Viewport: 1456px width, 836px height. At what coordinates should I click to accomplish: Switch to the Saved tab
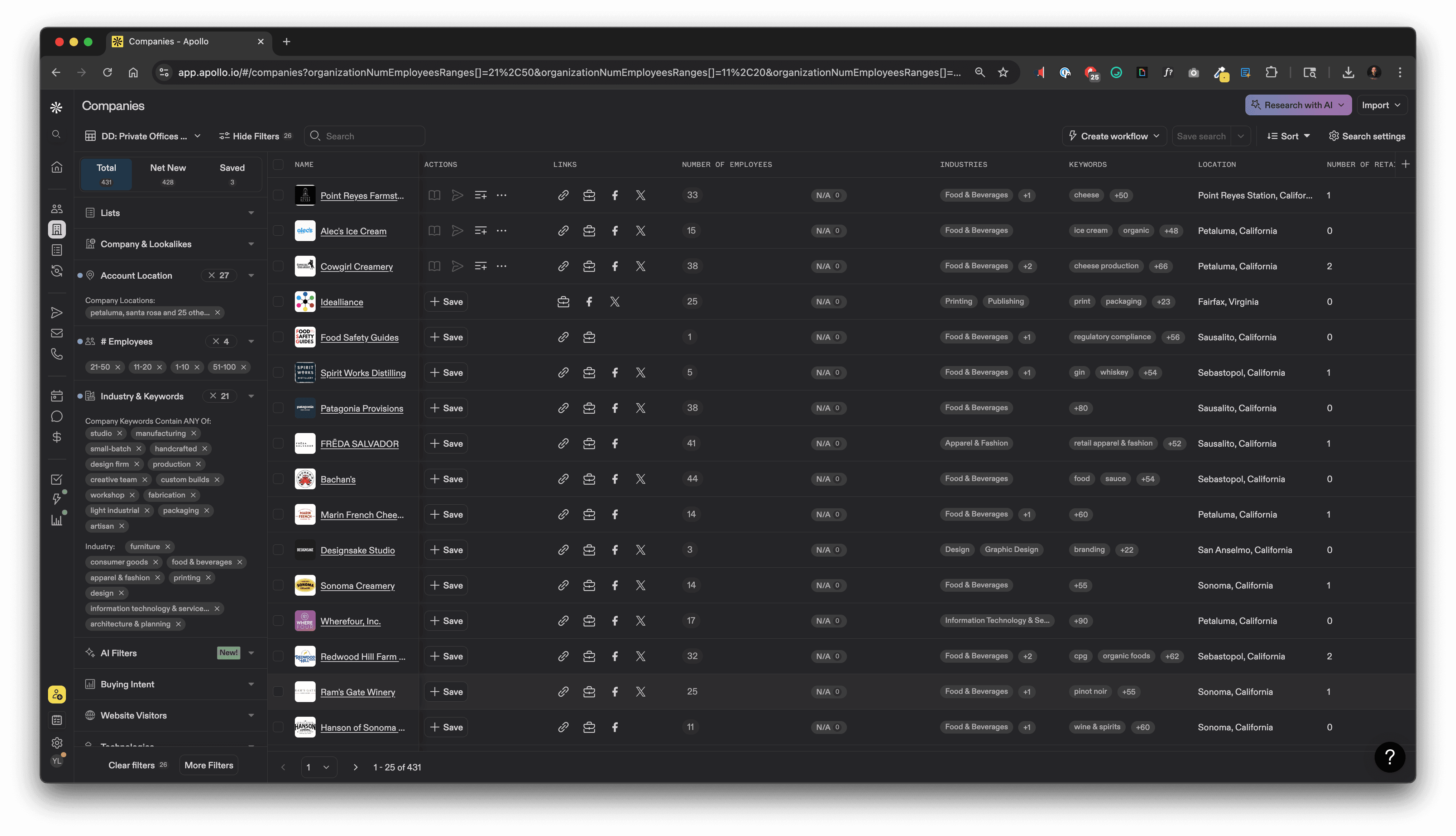click(x=232, y=174)
